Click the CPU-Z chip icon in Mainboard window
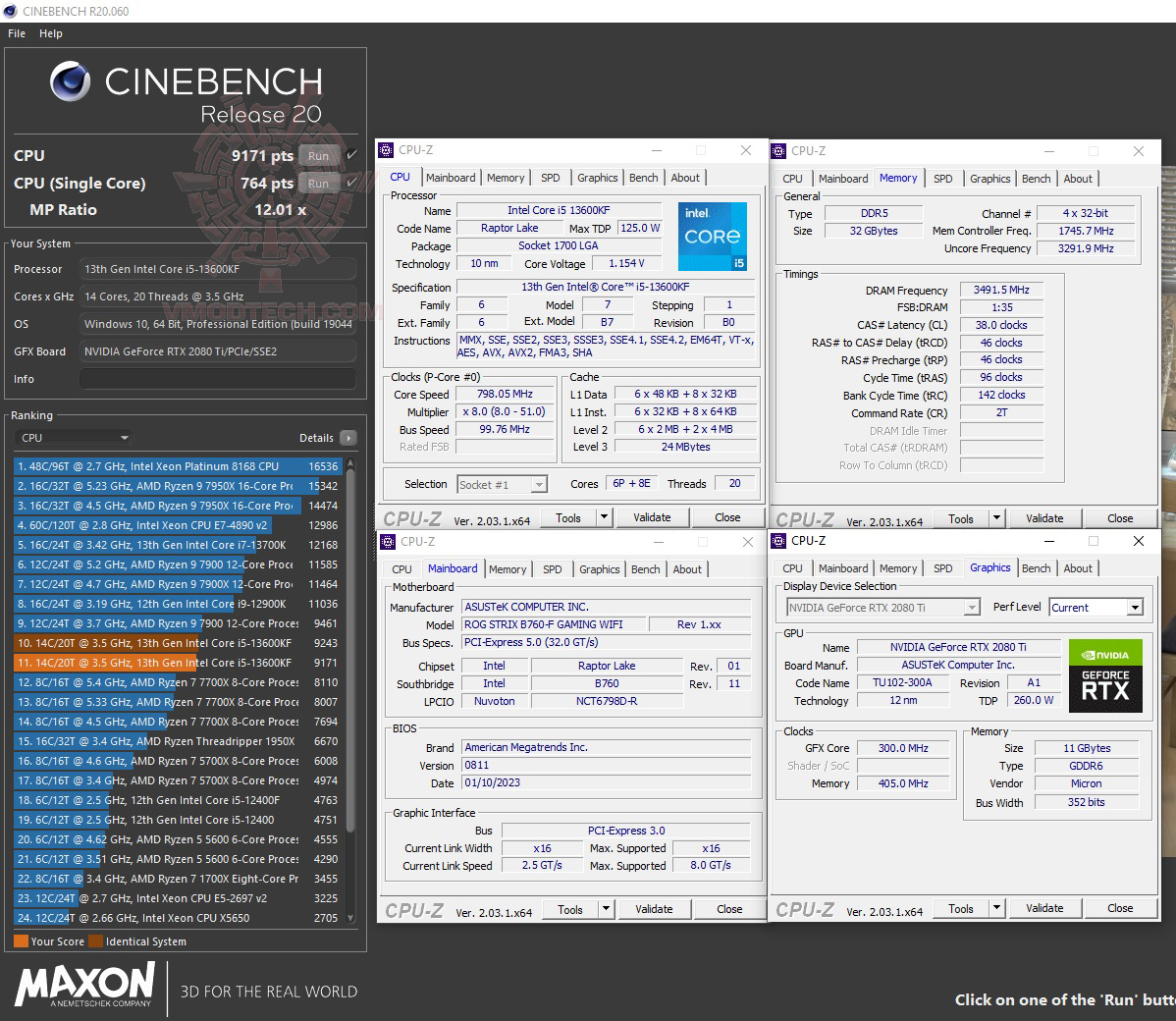 point(388,542)
